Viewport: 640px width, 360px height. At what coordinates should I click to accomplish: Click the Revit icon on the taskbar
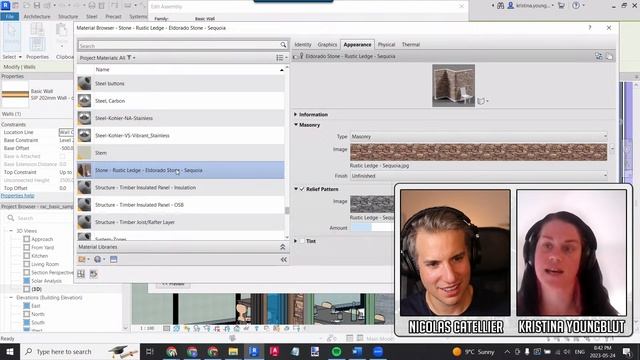click(x=253, y=351)
